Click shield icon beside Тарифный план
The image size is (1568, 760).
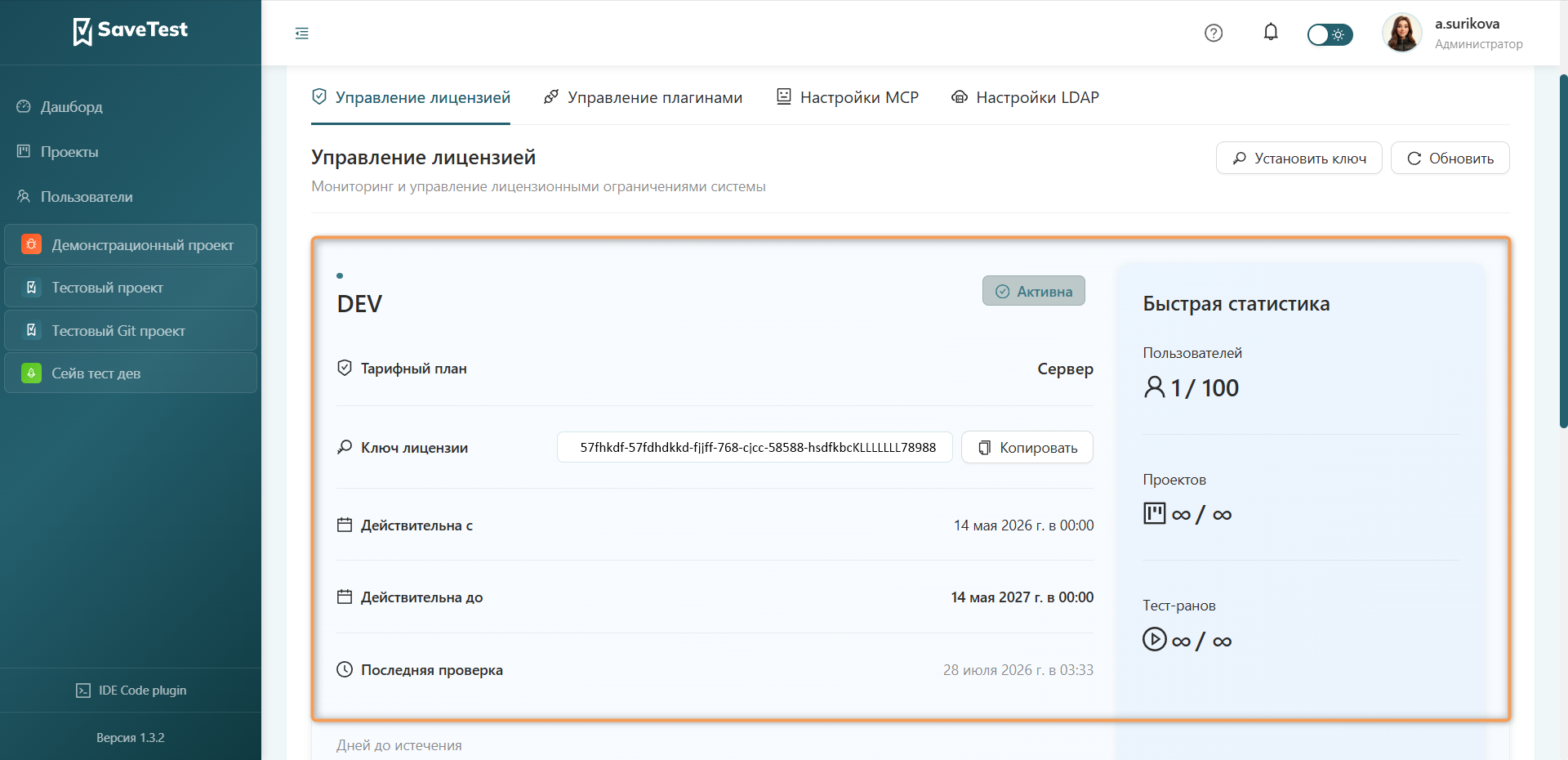click(x=345, y=369)
